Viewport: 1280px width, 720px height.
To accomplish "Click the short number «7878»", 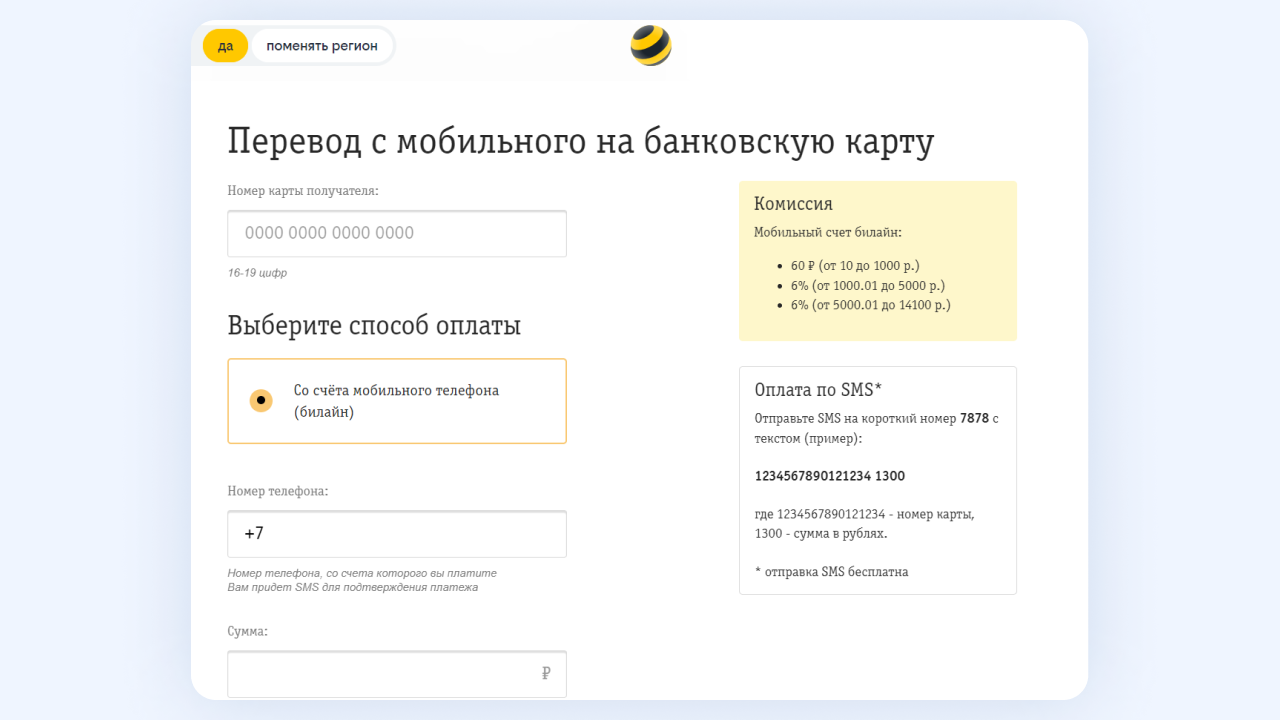I will 974,419.
